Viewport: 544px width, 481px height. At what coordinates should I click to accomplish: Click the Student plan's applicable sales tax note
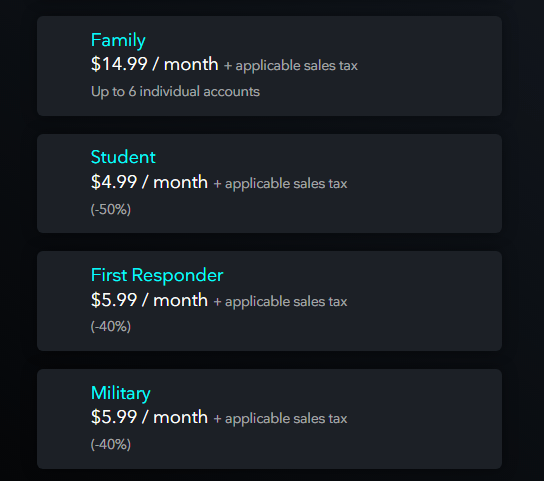(280, 184)
